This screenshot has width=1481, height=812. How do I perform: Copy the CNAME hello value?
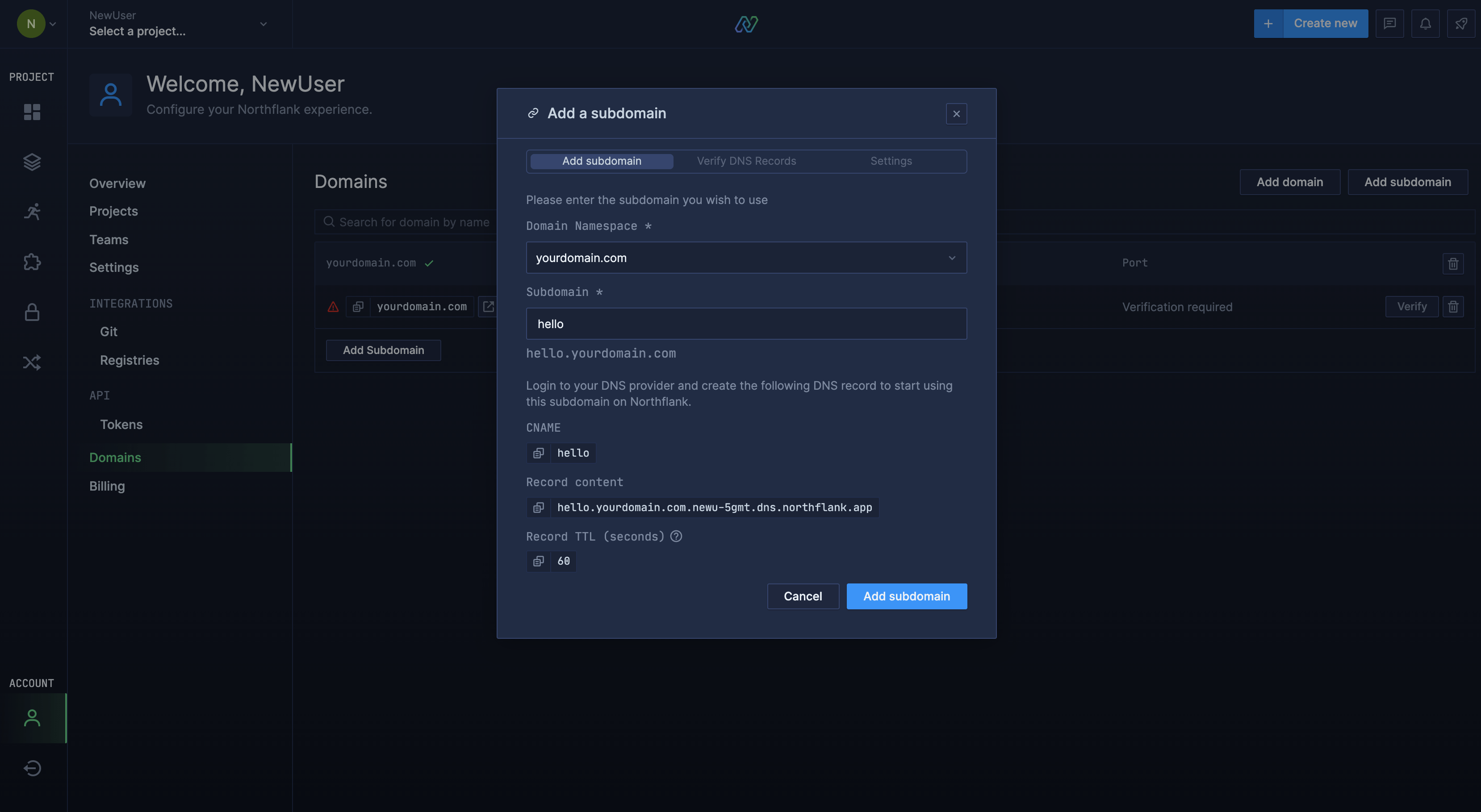(x=538, y=453)
